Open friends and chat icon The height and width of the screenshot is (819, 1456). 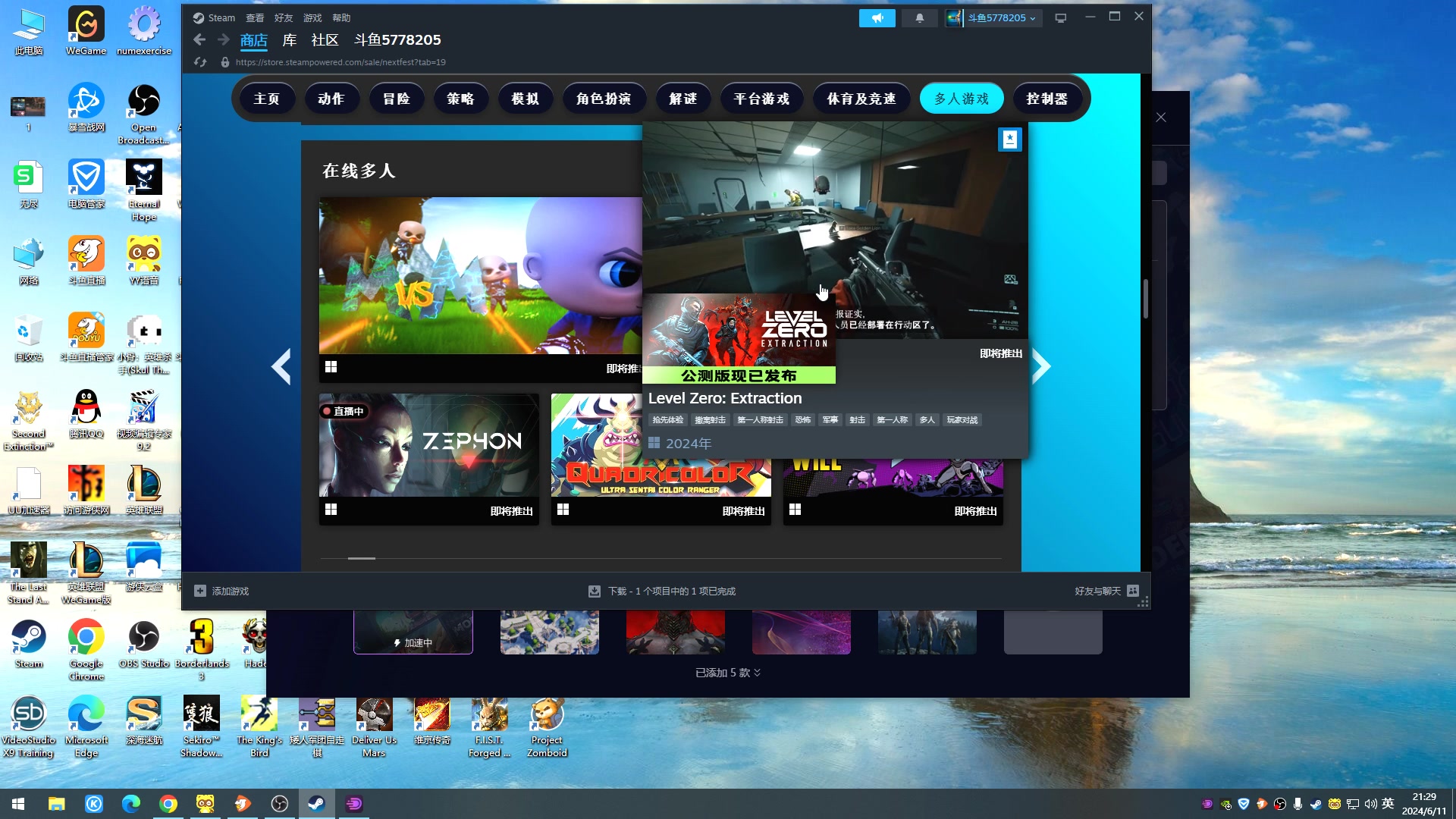[x=1133, y=591]
